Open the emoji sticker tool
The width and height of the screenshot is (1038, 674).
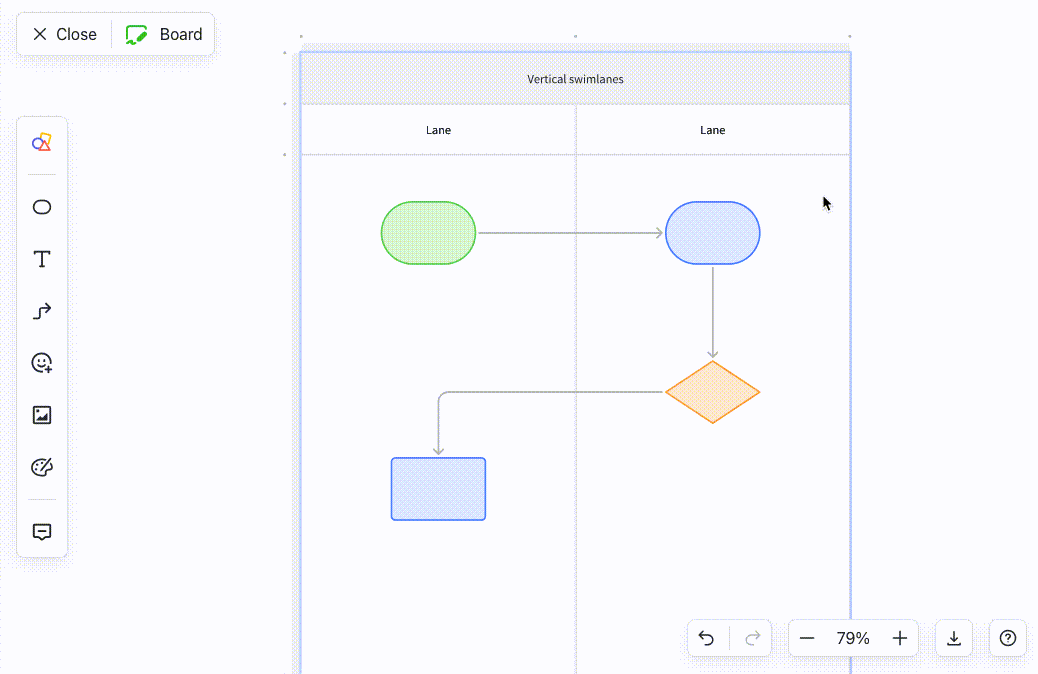click(x=41, y=363)
